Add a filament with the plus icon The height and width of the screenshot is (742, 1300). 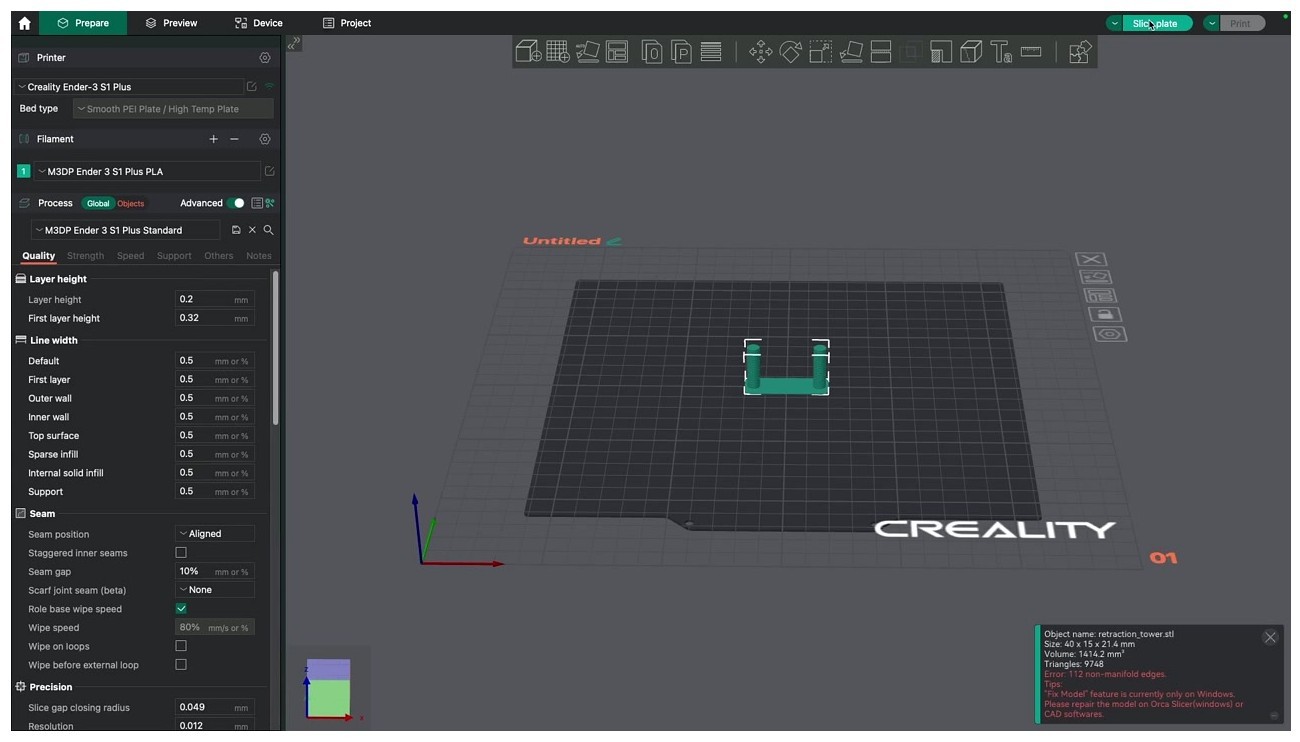pyautogui.click(x=213, y=139)
